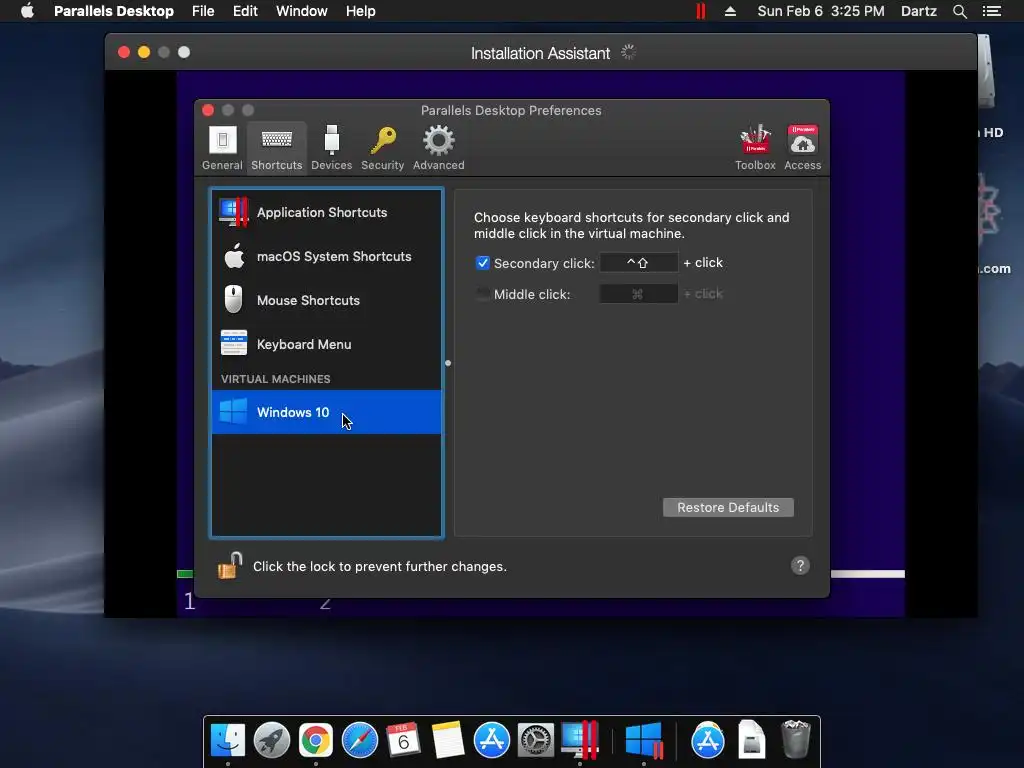Click the Dartz user name in menu bar
The image size is (1024, 768).
[x=919, y=11]
